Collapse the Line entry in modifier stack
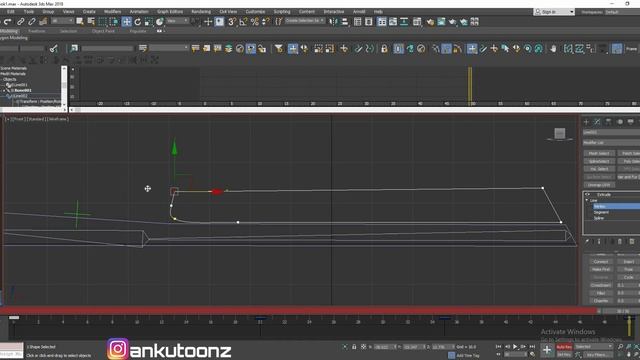Image resolution: width=640 pixels, height=360 pixels. pyautogui.click(x=587, y=200)
